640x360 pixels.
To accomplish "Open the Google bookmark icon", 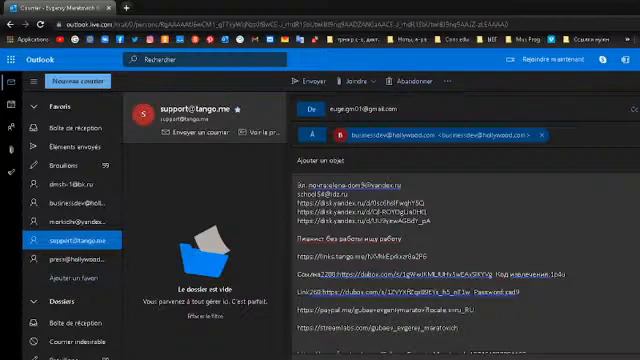I will click(75, 40).
